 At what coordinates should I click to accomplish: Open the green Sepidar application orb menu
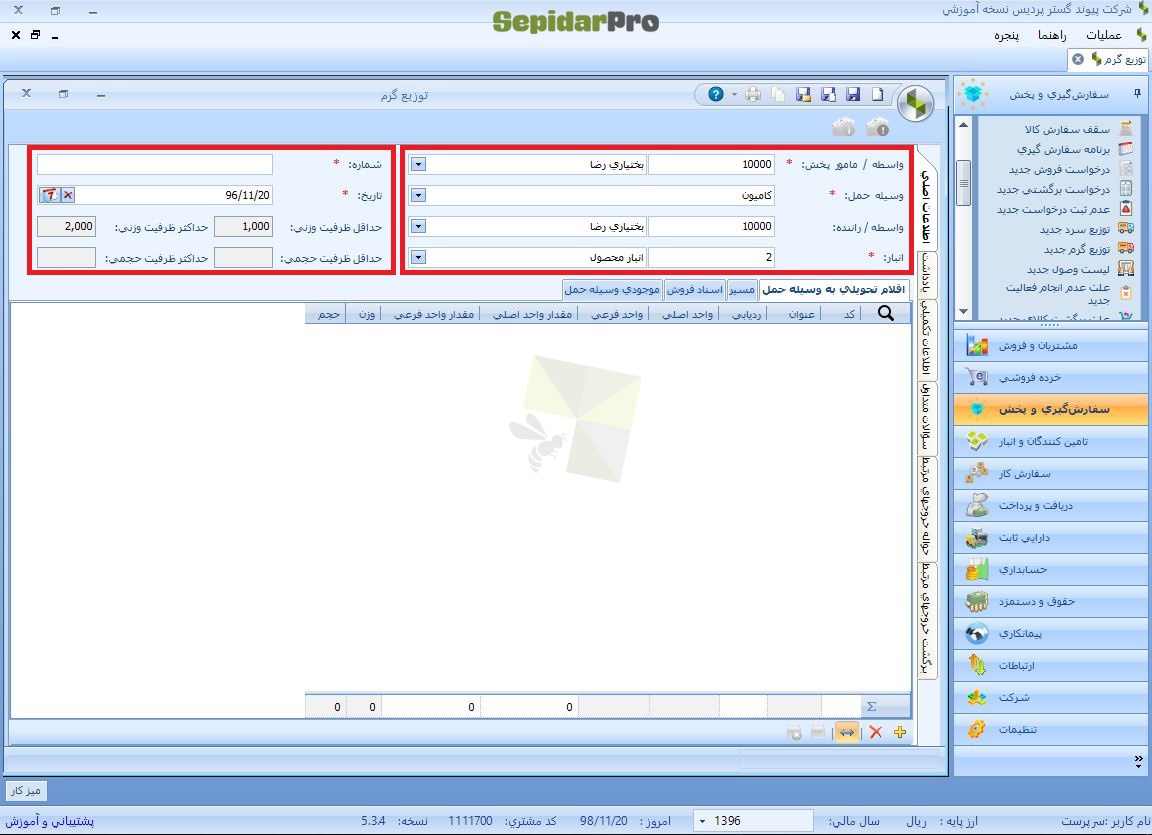(915, 104)
